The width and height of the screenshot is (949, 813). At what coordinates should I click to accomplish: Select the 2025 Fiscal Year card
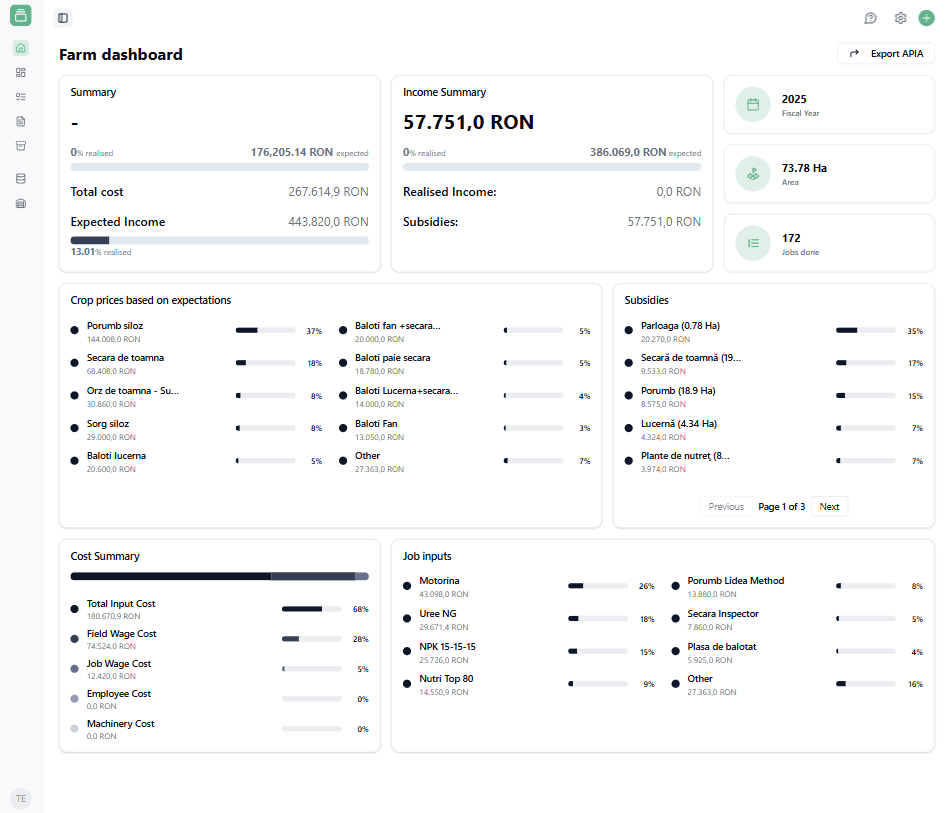point(829,104)
